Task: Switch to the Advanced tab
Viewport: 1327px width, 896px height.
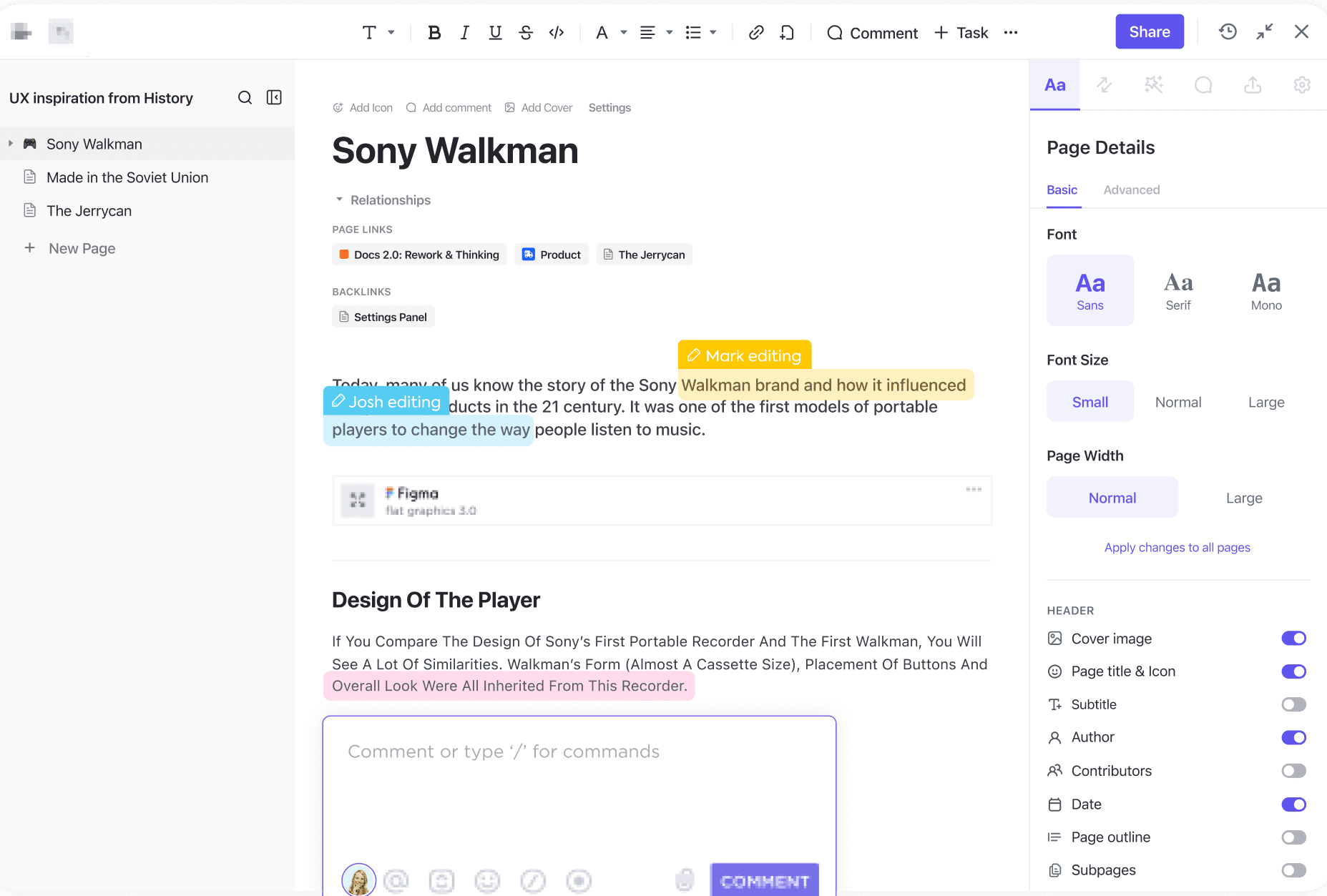Action: [1131, 190]
